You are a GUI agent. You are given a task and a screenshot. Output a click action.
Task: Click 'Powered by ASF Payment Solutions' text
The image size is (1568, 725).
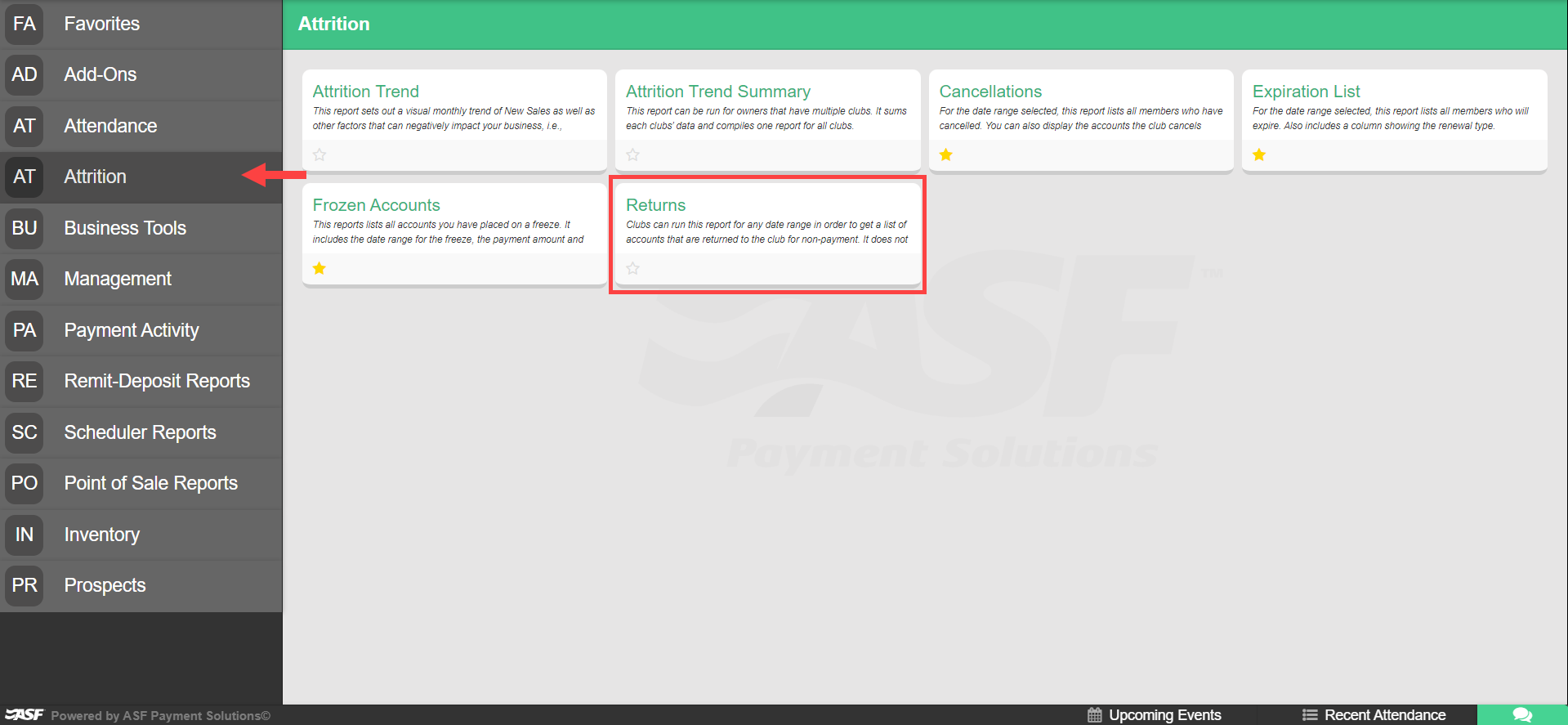coord(160,716)
